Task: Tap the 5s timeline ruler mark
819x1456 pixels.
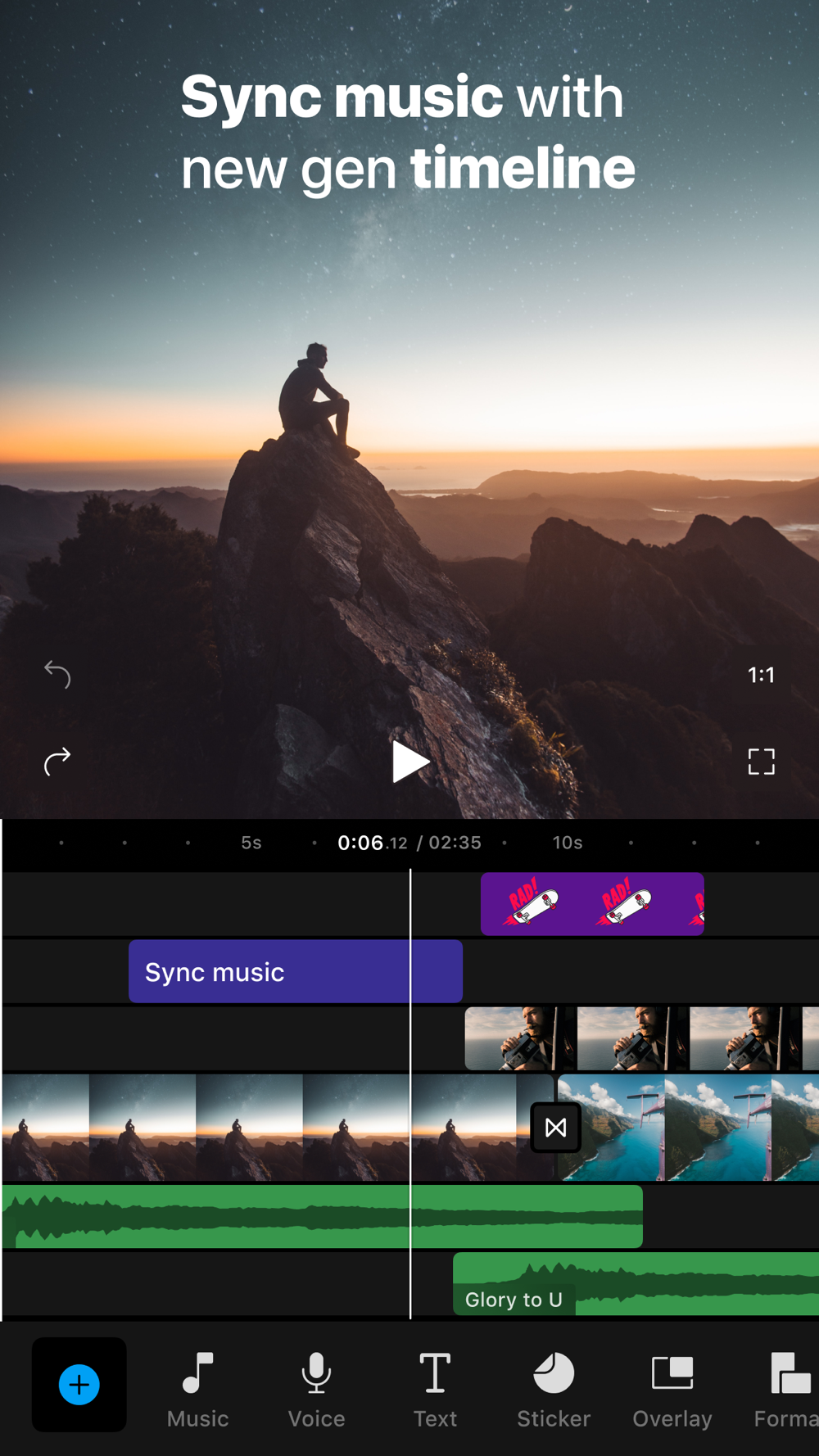Action: coord(251,843)
